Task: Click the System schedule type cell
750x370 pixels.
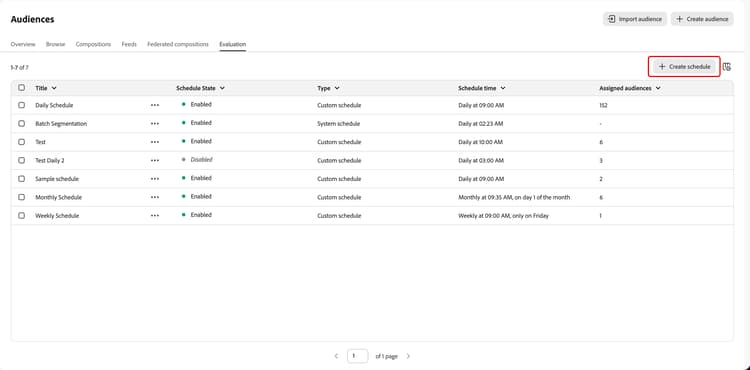Action: tap(339, 123)
